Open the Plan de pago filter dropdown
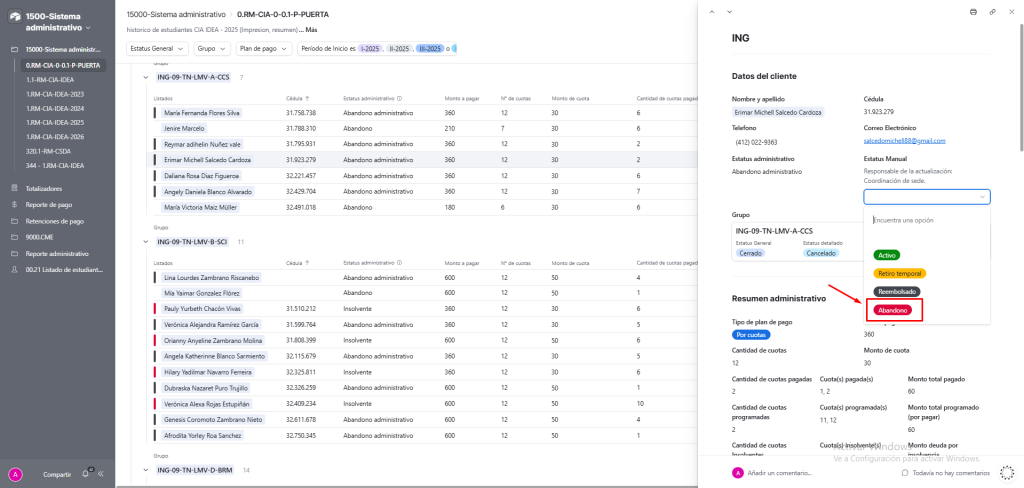The height and width of the screenshot is (488, 1024). click(264, 48)
